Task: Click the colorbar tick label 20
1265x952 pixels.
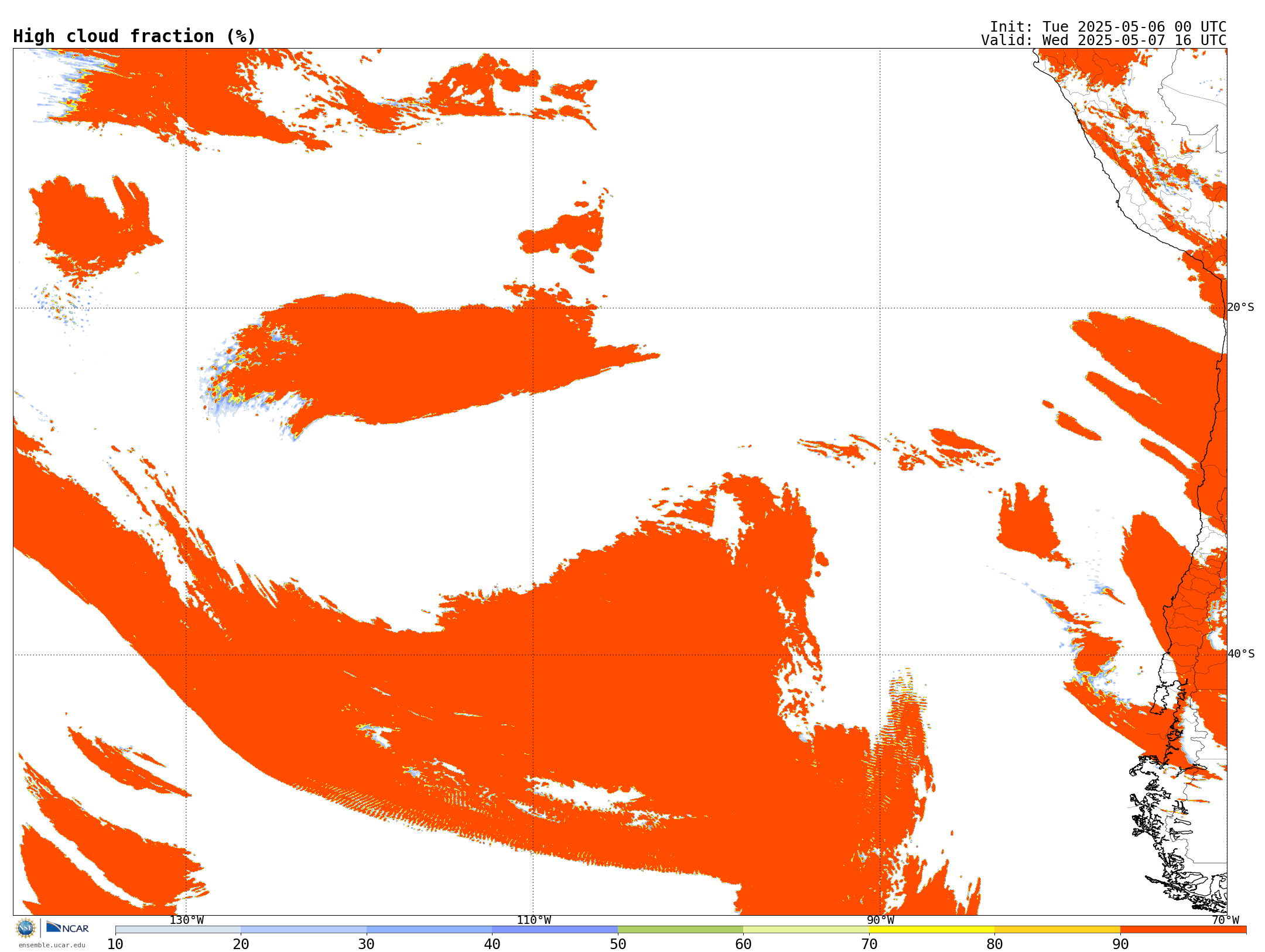Action: (x=241, y=944)
